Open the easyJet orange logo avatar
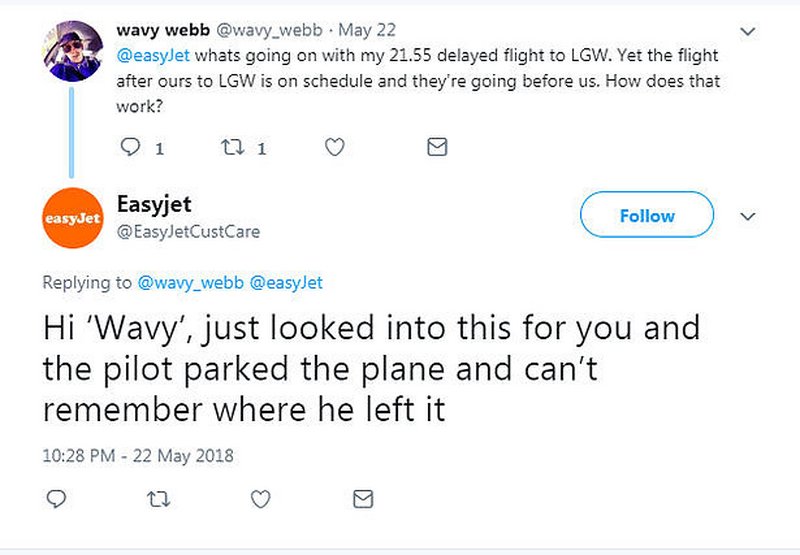 click(x=73, y=218)
